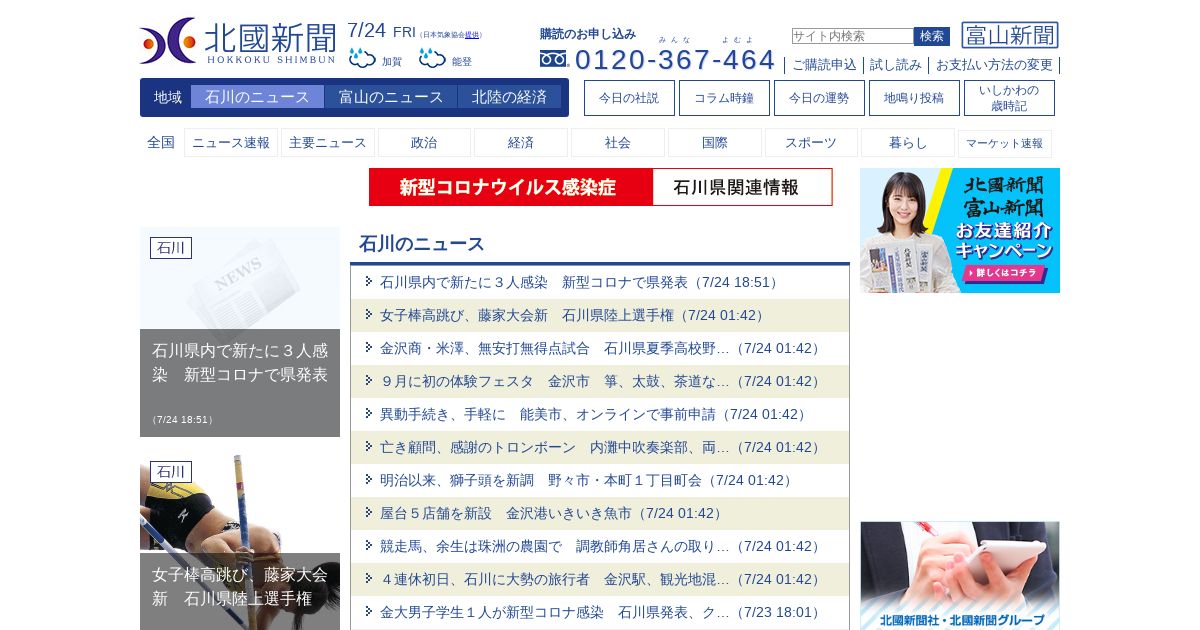Viewport: 1200px width, 630px height.
Task: Click the 石川 tag on pole vault card
Action: point(171,472)
